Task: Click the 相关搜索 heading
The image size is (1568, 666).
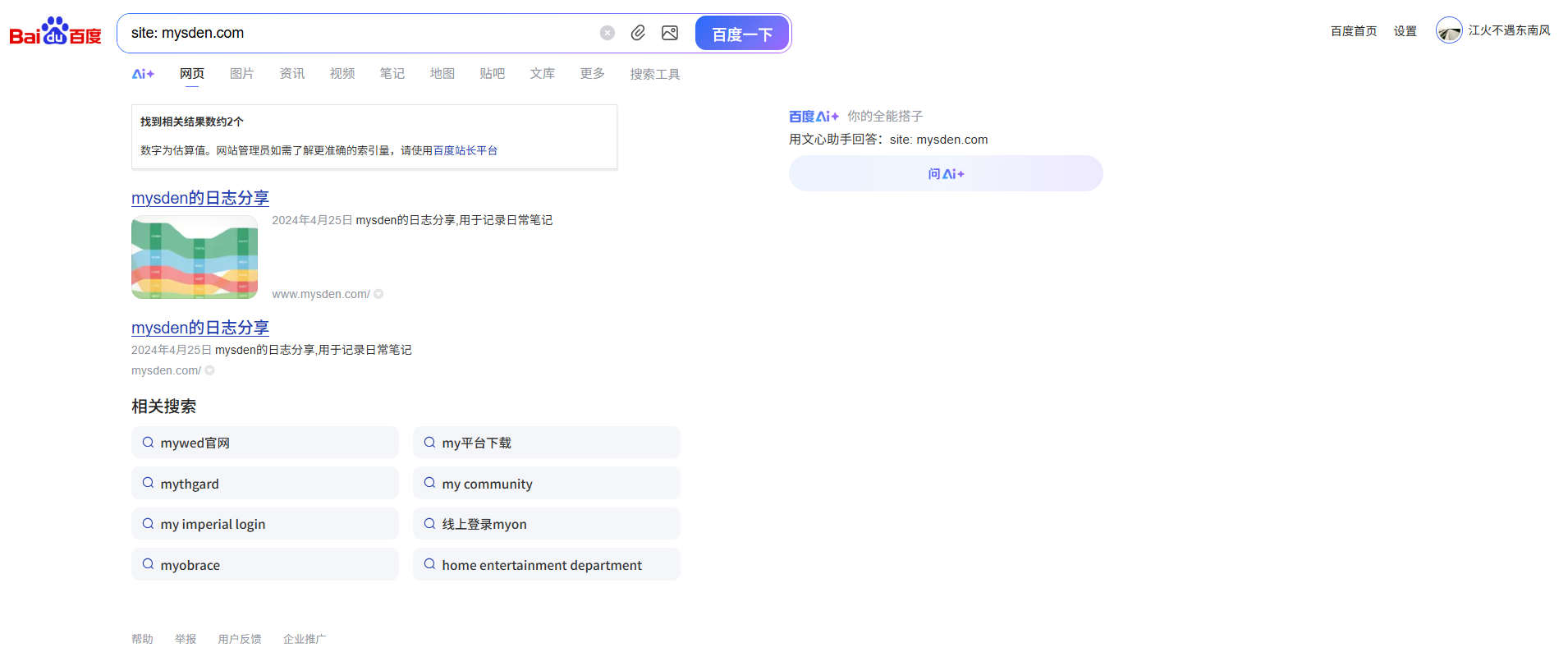Action: coord(163,406)
